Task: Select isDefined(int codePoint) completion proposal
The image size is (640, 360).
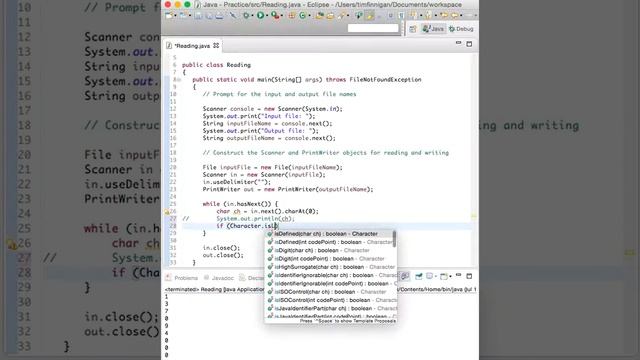Action: pyautogui.click(x=330, y=242)
